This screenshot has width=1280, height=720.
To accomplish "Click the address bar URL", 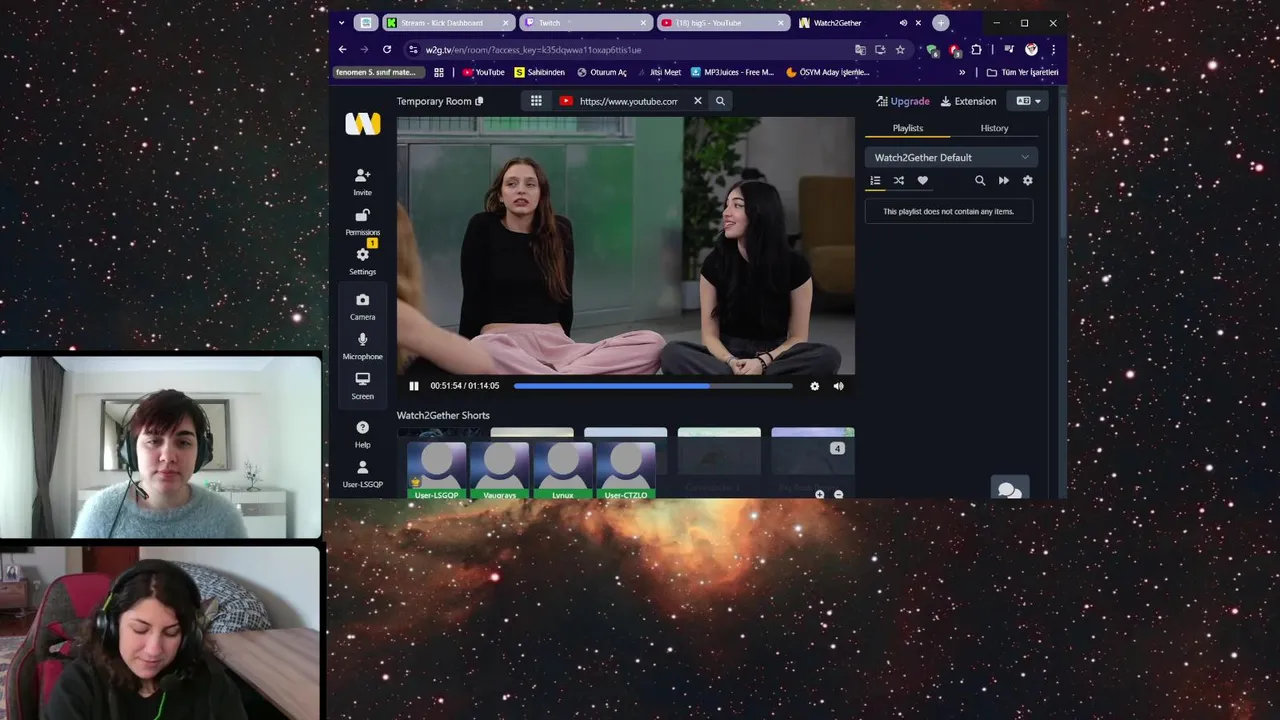I will tap(533, 50).
